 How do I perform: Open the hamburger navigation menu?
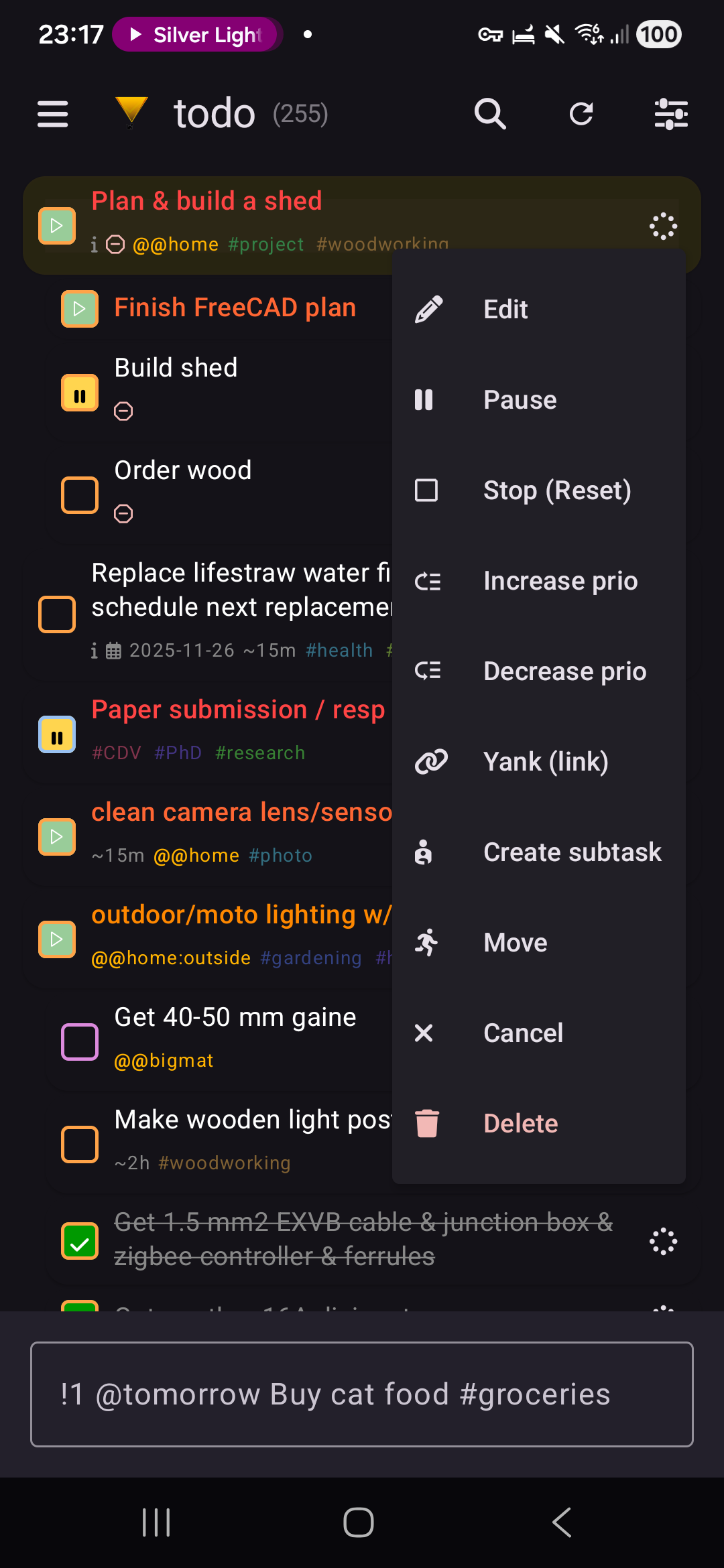(x=53, y=114)
